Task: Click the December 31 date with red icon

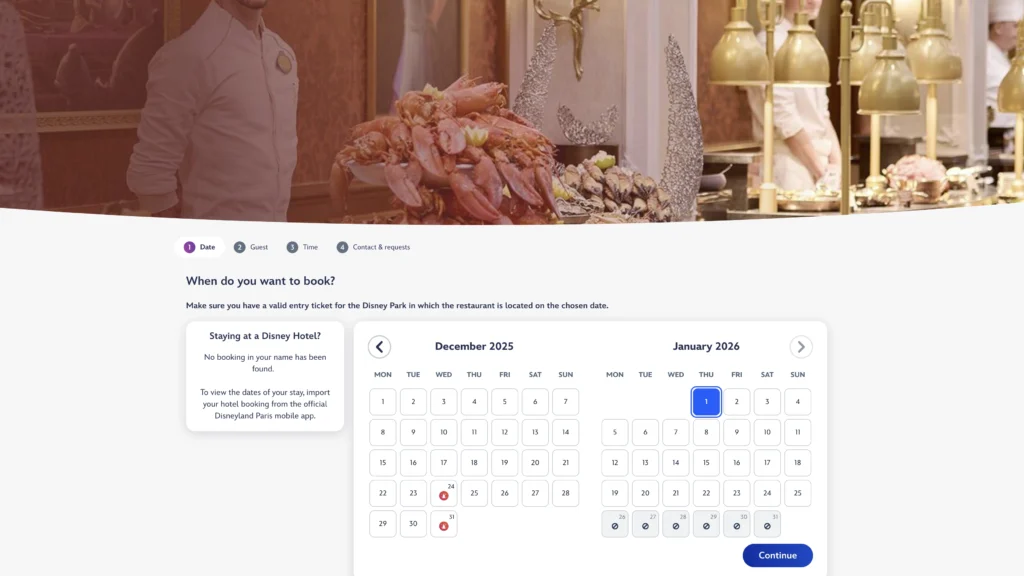Action: (x=443, y=524)
